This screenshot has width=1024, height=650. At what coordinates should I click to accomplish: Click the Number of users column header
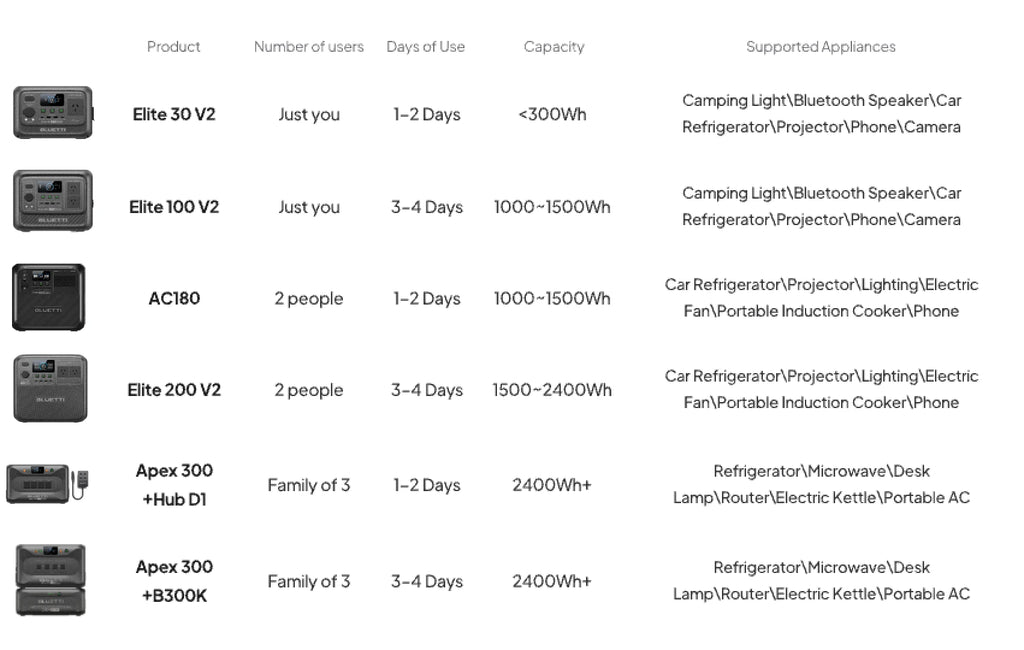point(309,47)
